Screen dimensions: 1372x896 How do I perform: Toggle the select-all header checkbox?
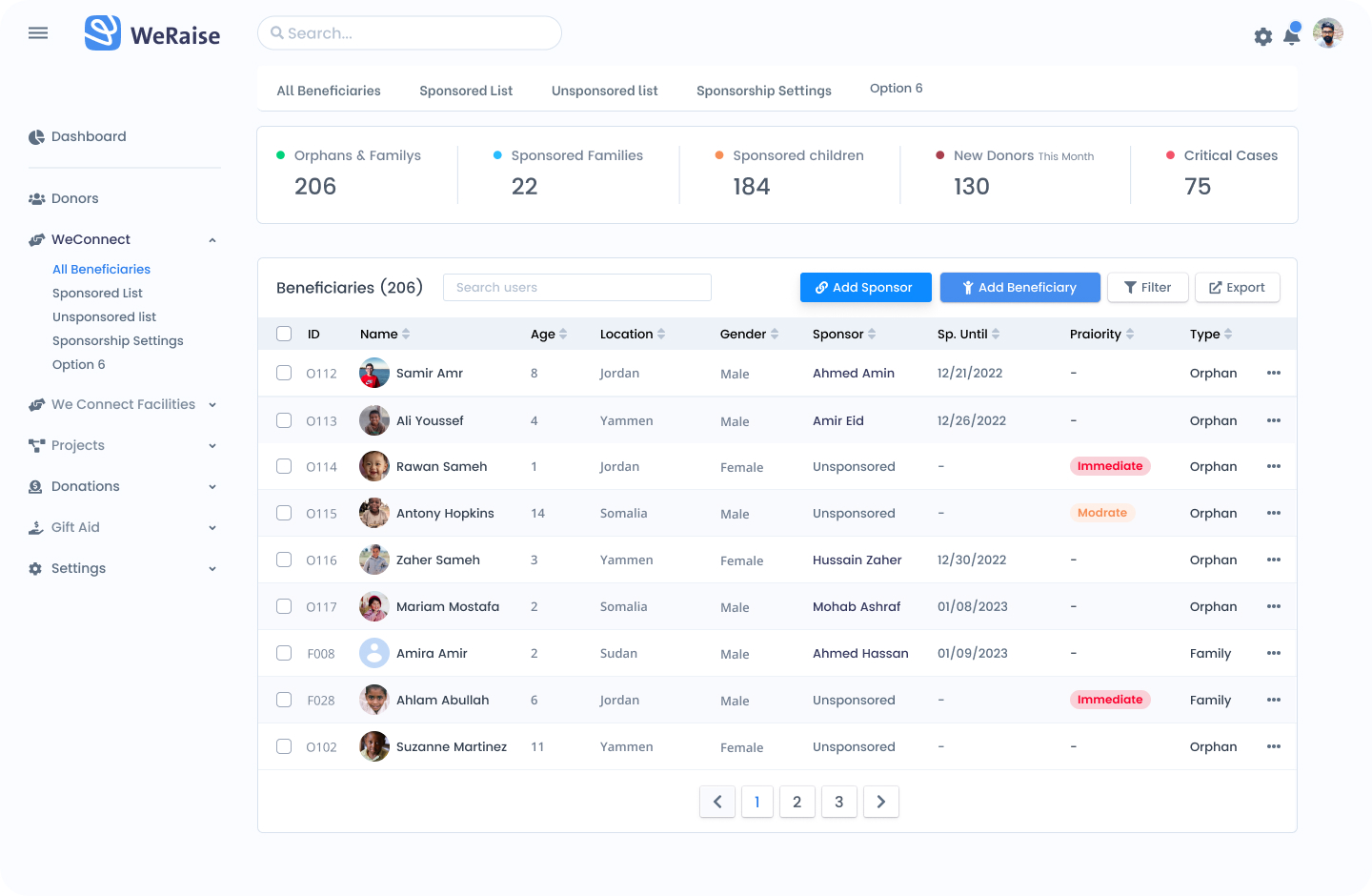point(284,334)
